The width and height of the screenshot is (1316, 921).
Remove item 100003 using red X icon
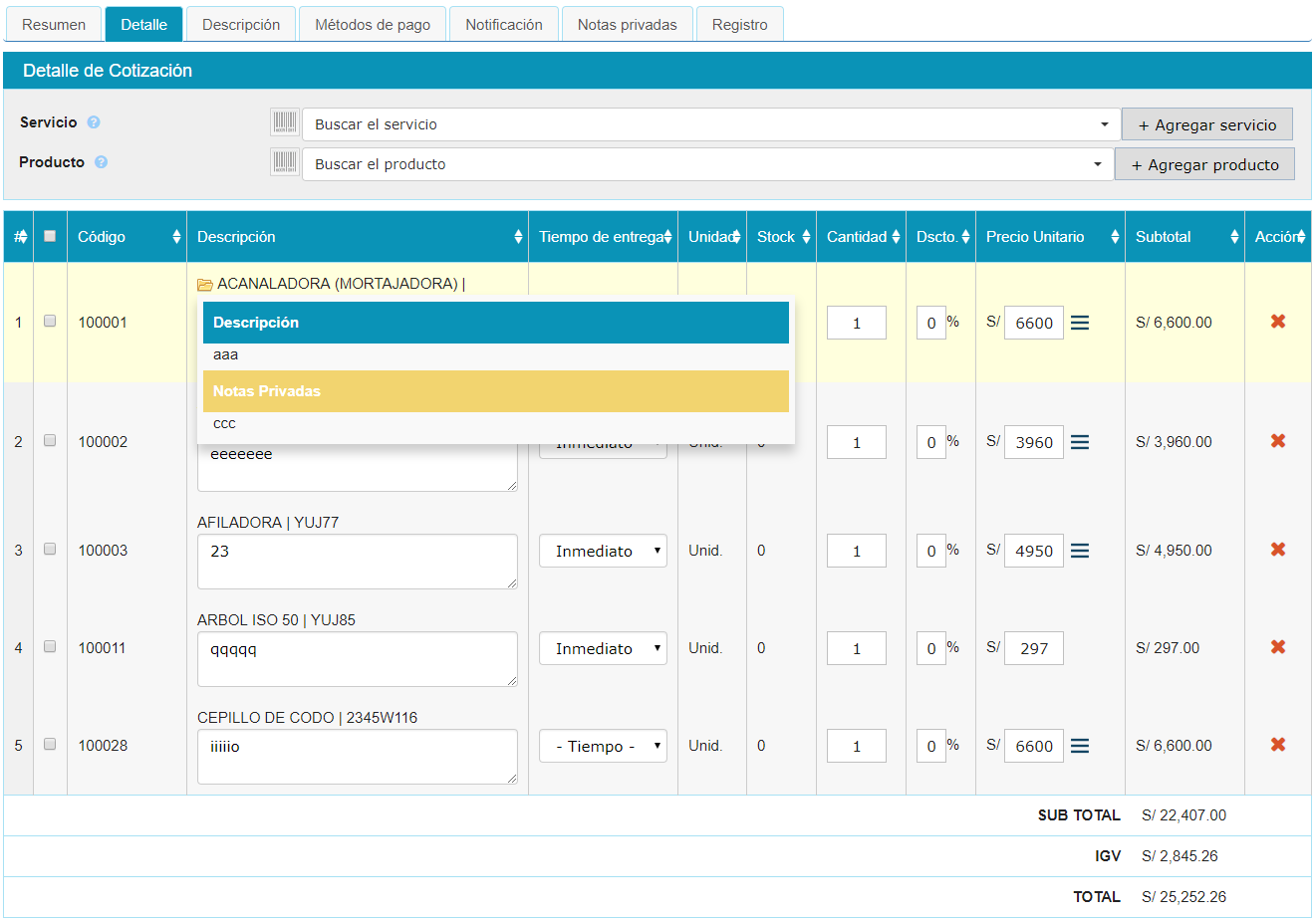[x=1278, y=550]
